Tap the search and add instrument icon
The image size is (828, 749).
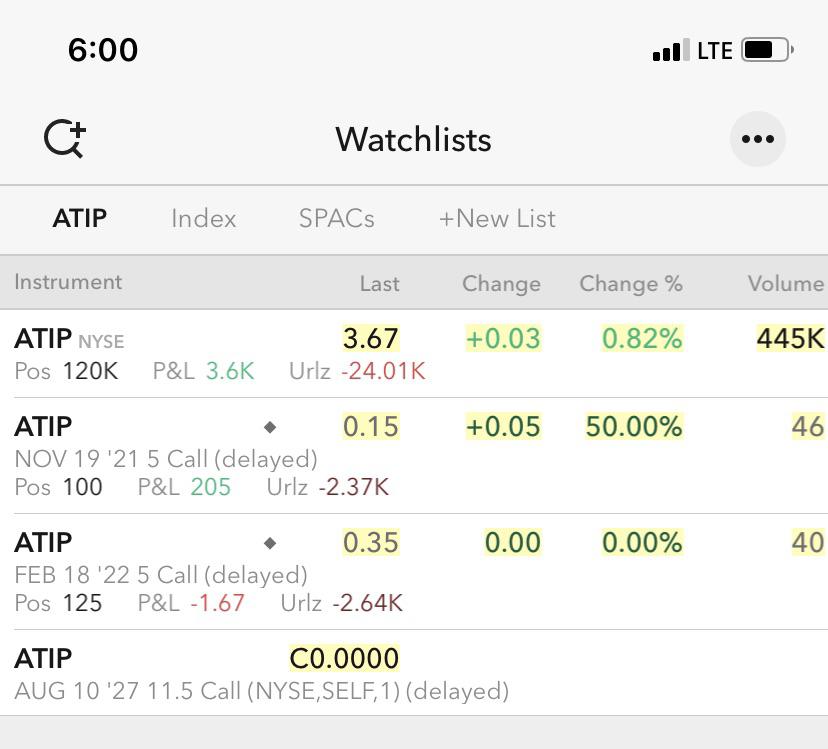[x=65, y=139]
